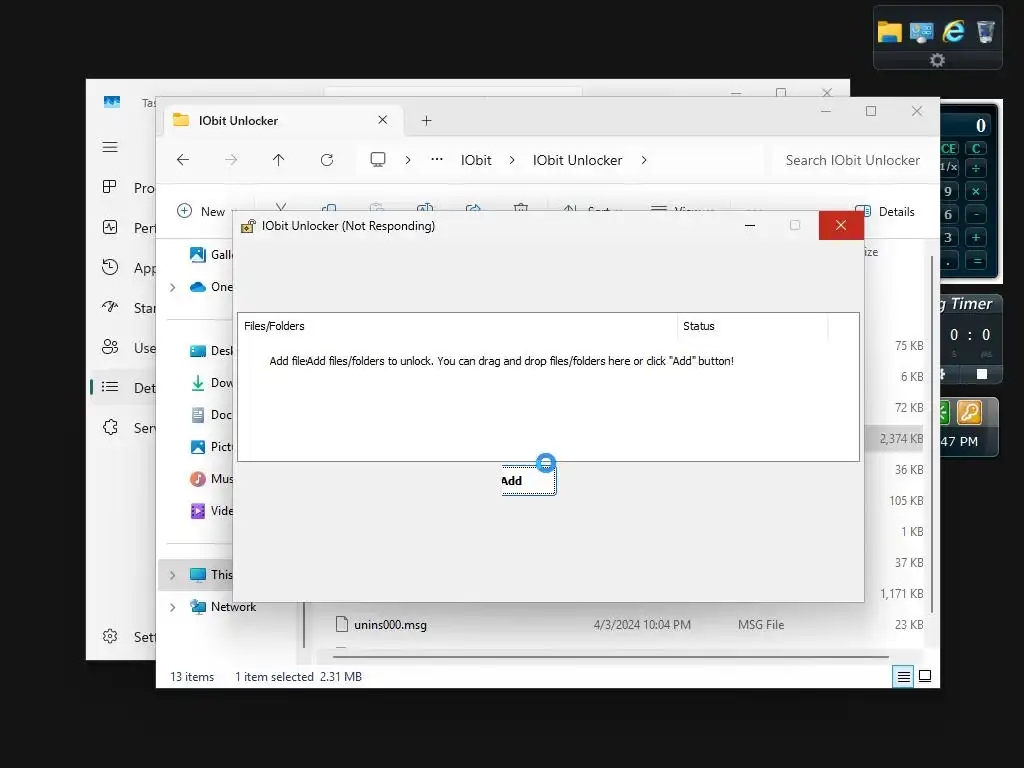Click the file list horizontal scrollbar
Image resolution: width=1024 pixels, height=768 pixels.
[611, 656]
